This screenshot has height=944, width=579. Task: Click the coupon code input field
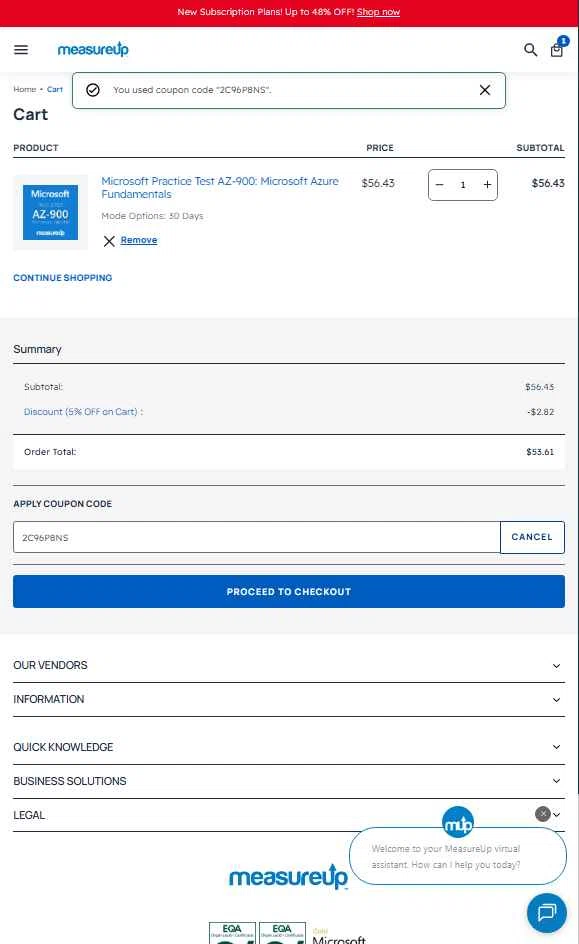click(x=256, y=537)
